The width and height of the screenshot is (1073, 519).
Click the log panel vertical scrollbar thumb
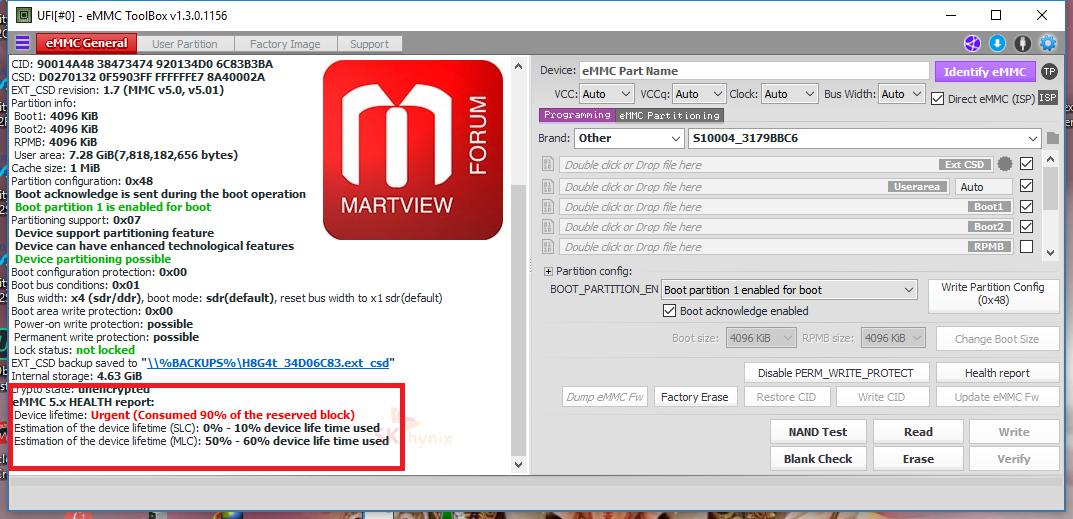tap(519, 320)
